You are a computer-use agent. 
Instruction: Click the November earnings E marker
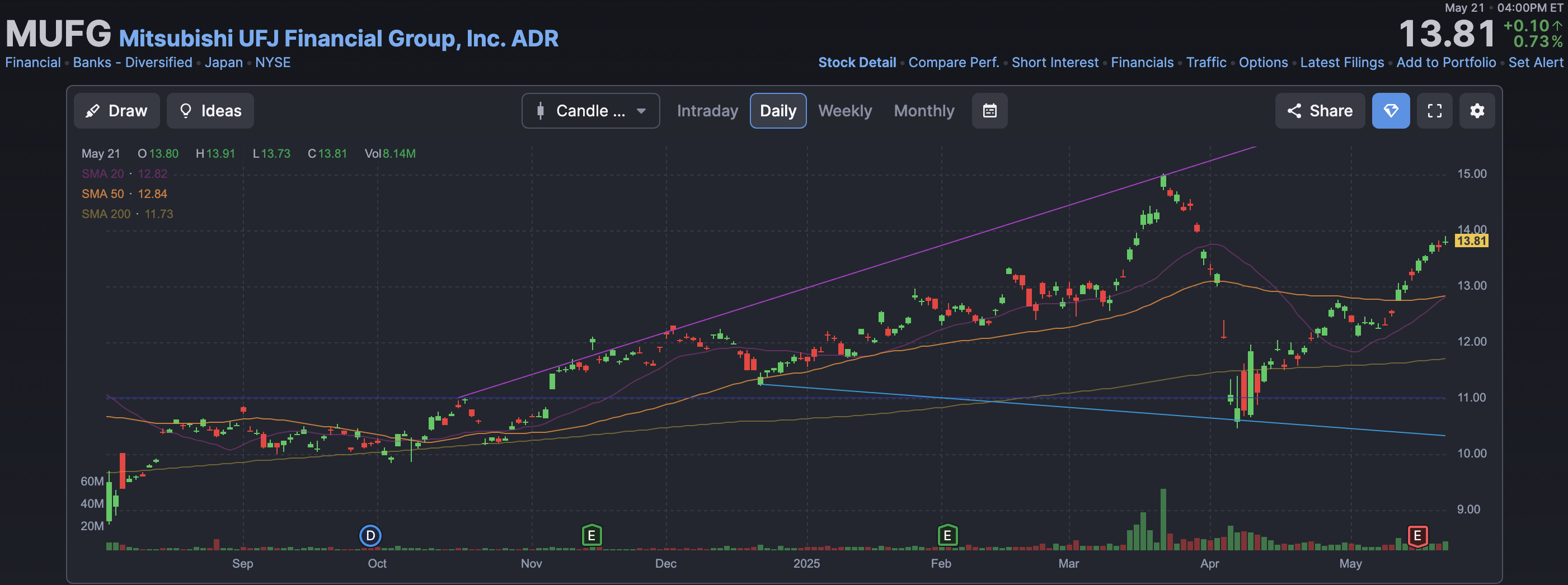tap(591, 536)
